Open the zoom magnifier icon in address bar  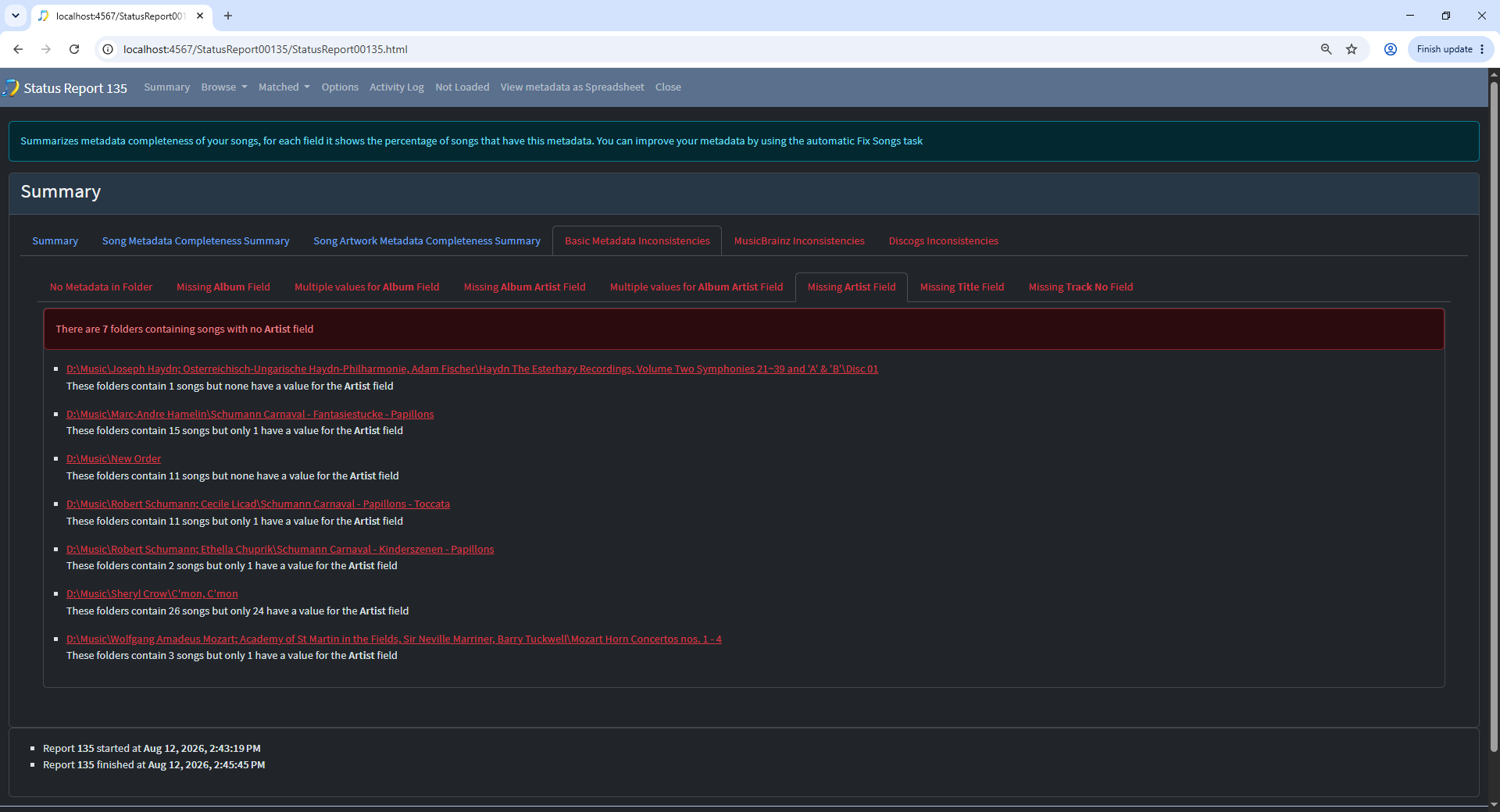pyautogui.click(x=1326, y=49)
